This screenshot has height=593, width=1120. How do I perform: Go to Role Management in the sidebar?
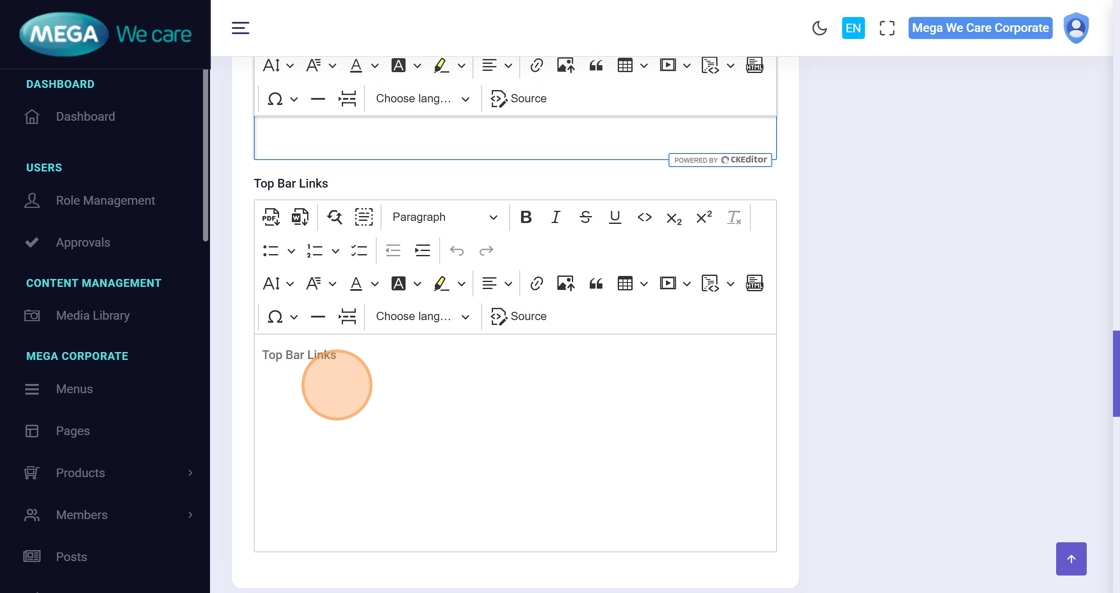(x=105, y=201)
